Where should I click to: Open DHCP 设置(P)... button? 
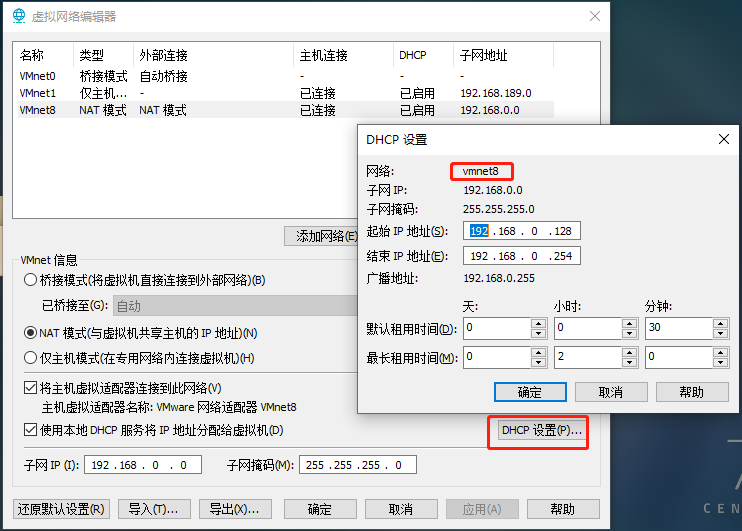click(541, 430)
